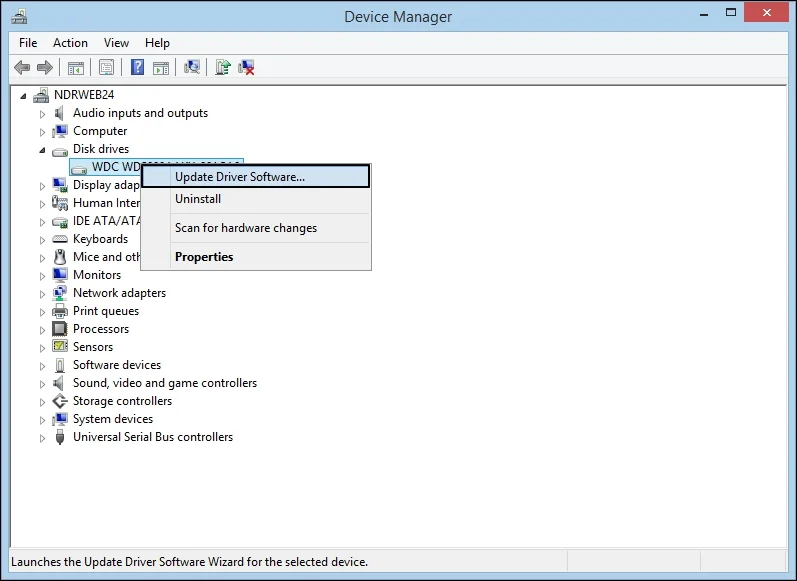Click Update Driver Software toolbar icon
This screenshot has height=581, width=797.
click(x=223, y=67)
